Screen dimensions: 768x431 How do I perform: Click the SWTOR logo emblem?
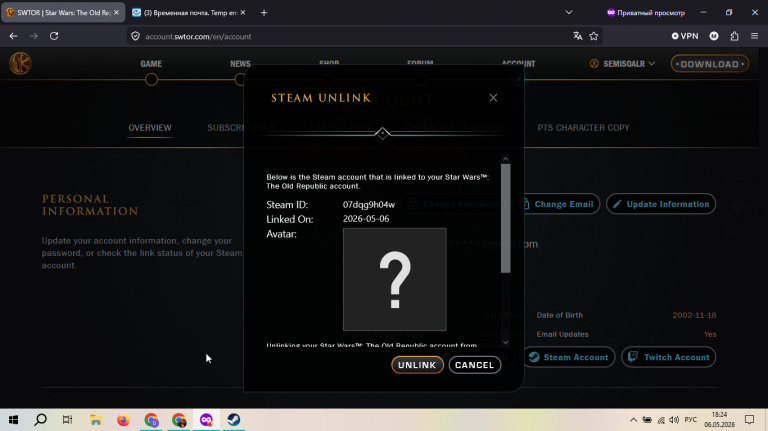[20, 64]
